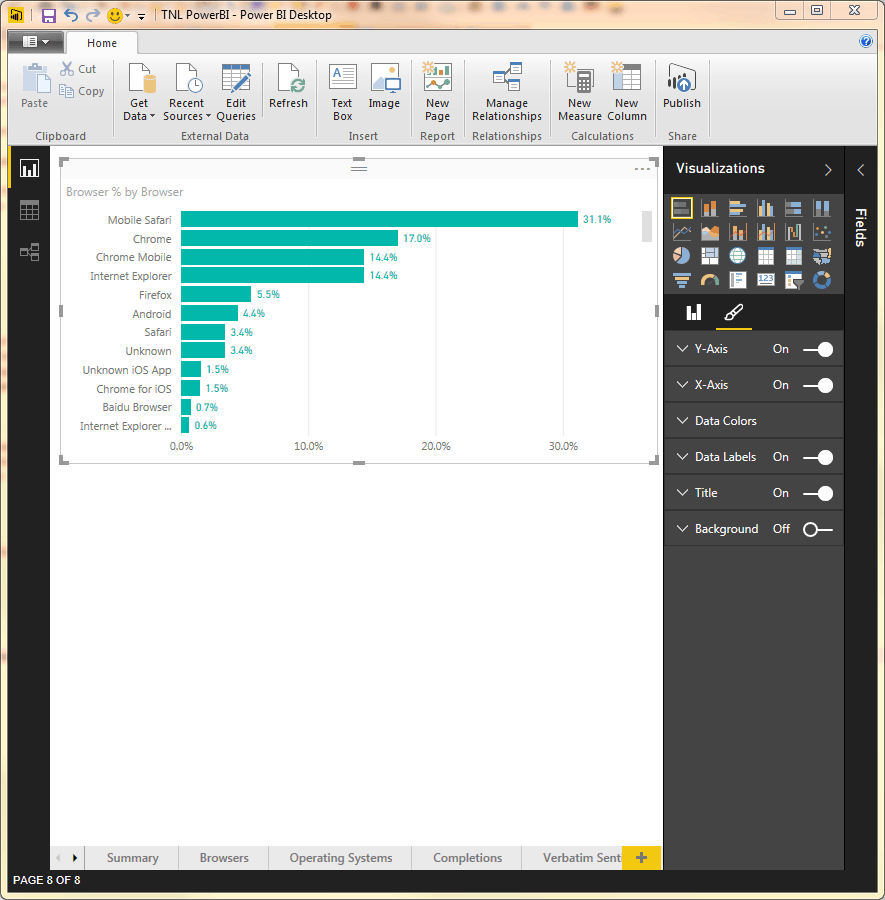Expand the Data Labels section chevron
This screenshot has height=900, width=885.
(682, 456)
